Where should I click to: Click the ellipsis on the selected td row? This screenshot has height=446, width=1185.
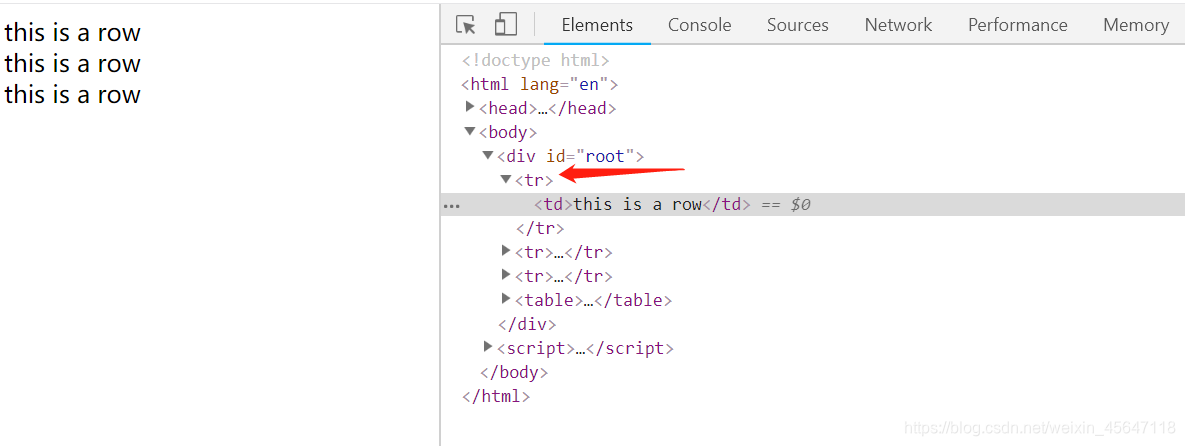(451, 205)
